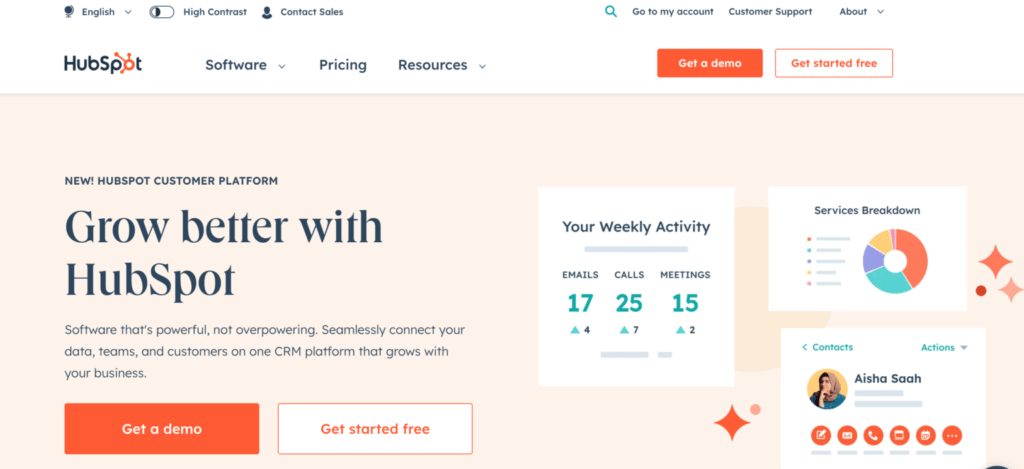Click the note edit icon on contact card
The width and height of the screenshot is (1024, 469).
click(x=821, y=436)
